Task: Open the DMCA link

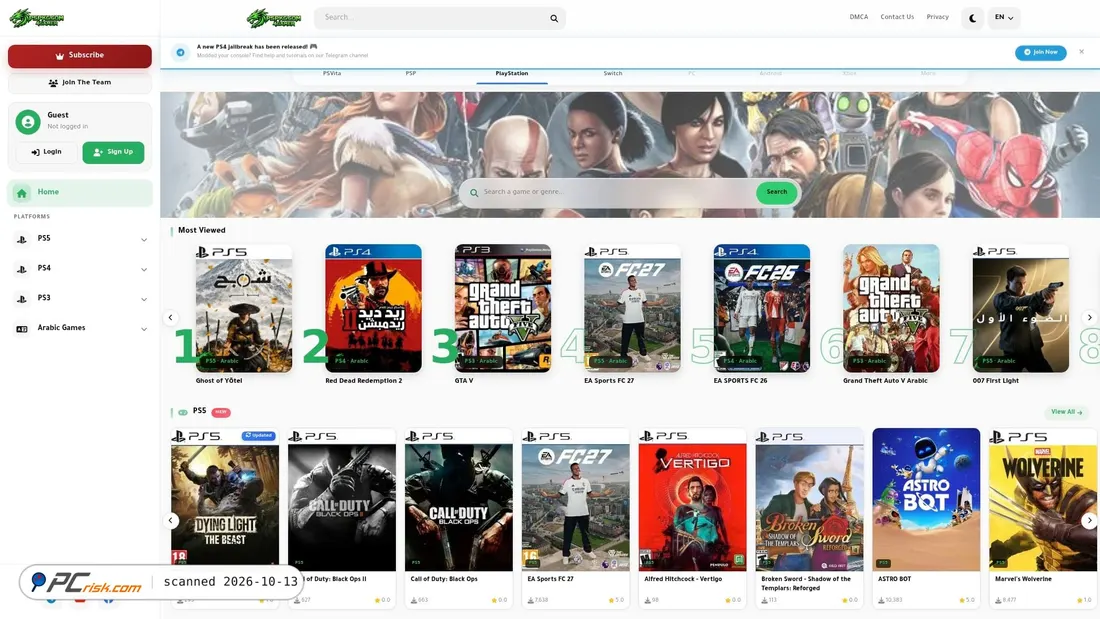Action: click(x=859, y=18)
